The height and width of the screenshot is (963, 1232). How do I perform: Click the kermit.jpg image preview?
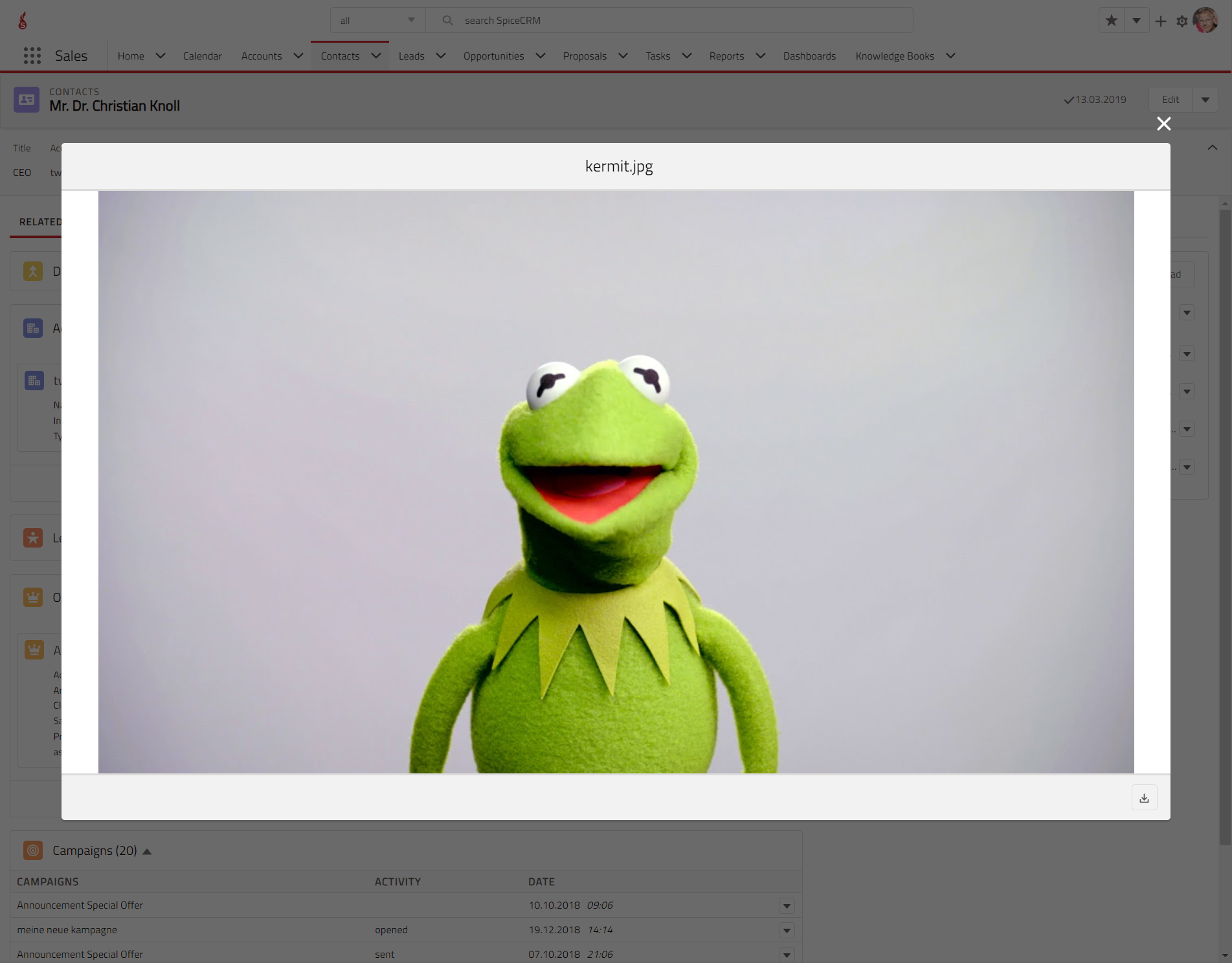[616, 482]
